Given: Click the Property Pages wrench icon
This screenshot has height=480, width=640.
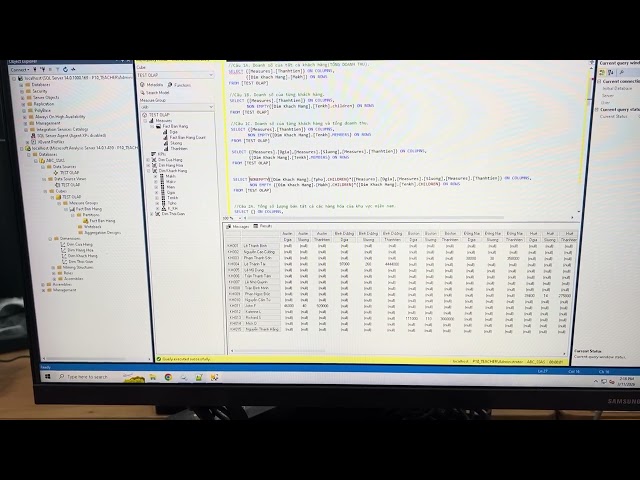Looking at the screenshot, I should (x=621, y=72).
